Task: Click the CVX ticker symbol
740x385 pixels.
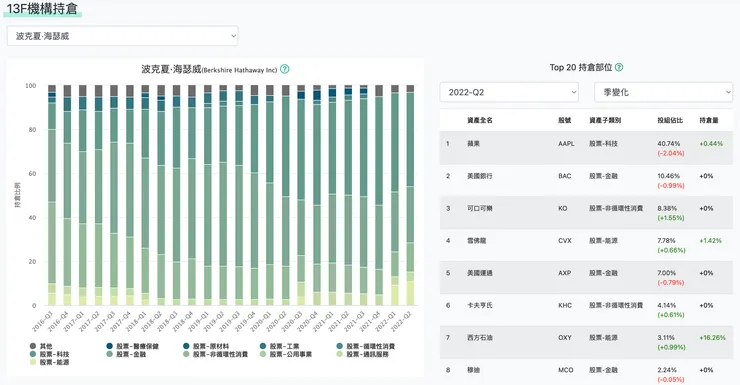Action: tap(564, 241)
